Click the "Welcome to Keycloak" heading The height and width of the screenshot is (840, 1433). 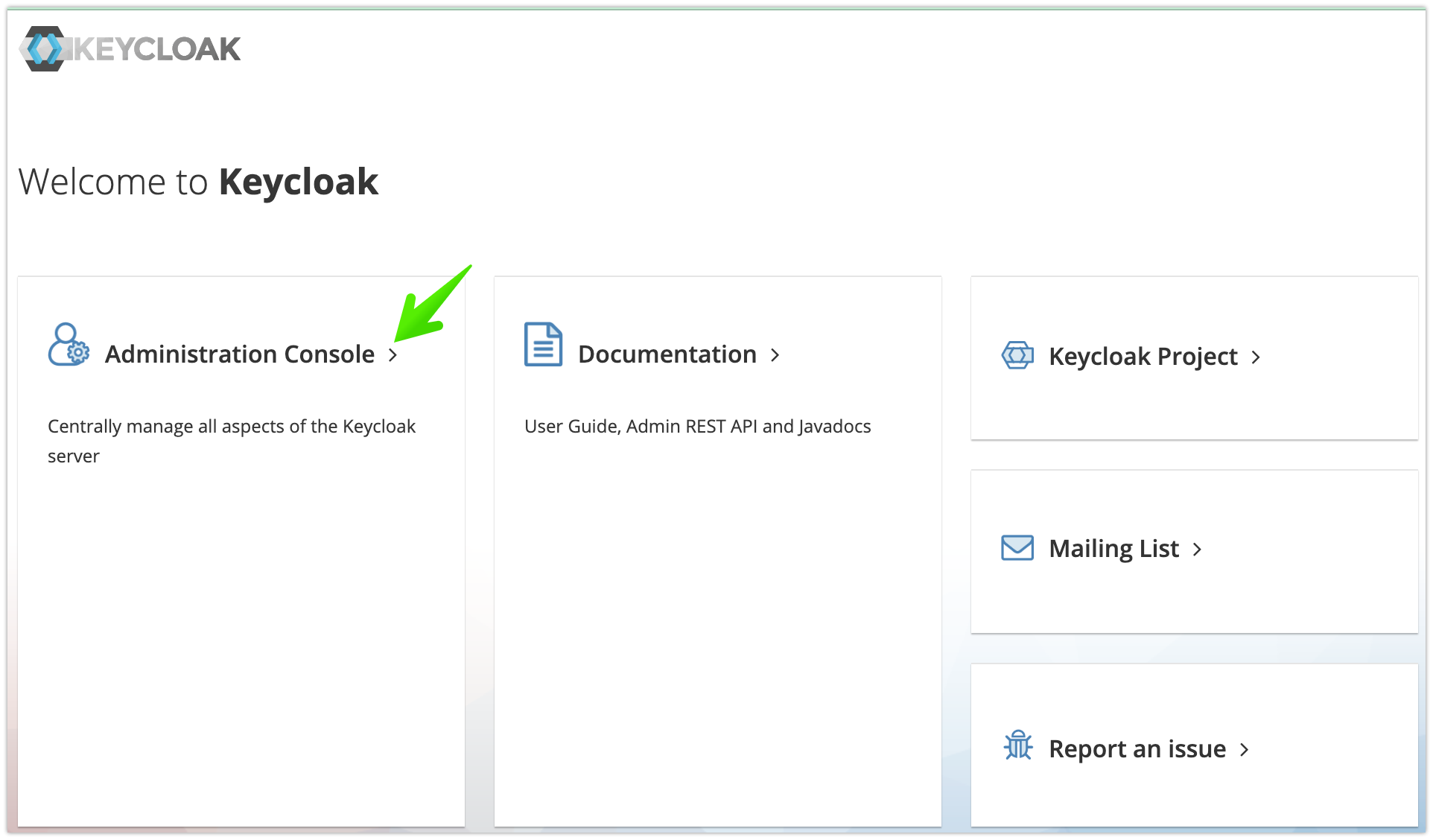[x=198, y=182]
